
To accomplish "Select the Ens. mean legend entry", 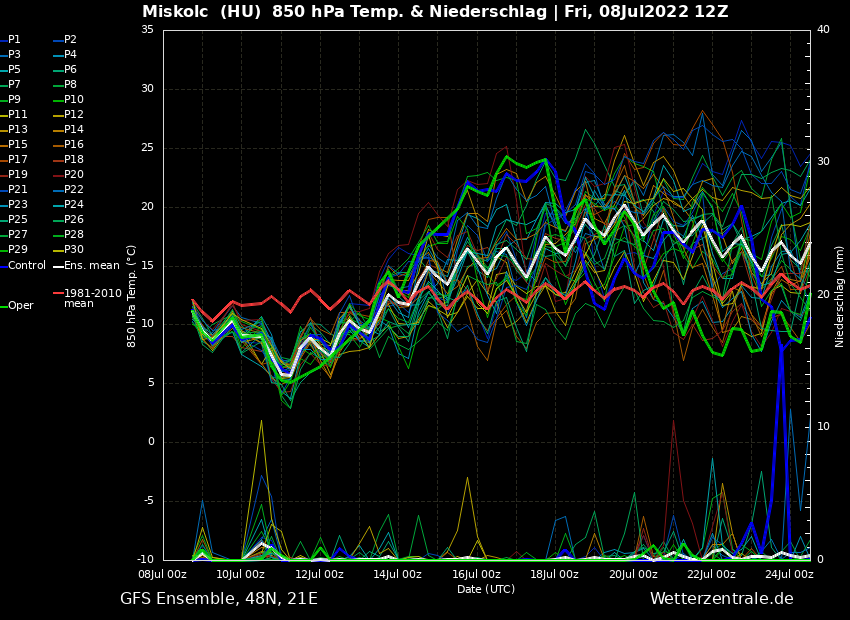I will [x=91, y=265].
